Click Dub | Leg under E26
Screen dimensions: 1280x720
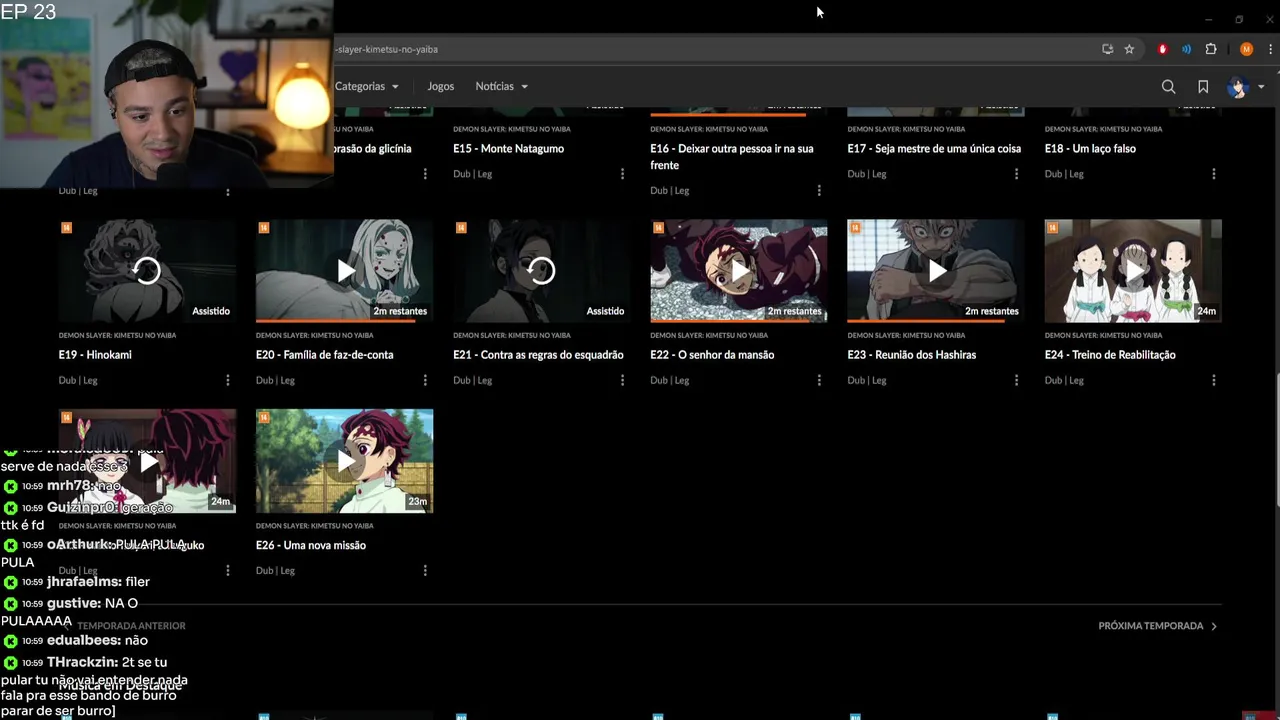pos(275,570)
